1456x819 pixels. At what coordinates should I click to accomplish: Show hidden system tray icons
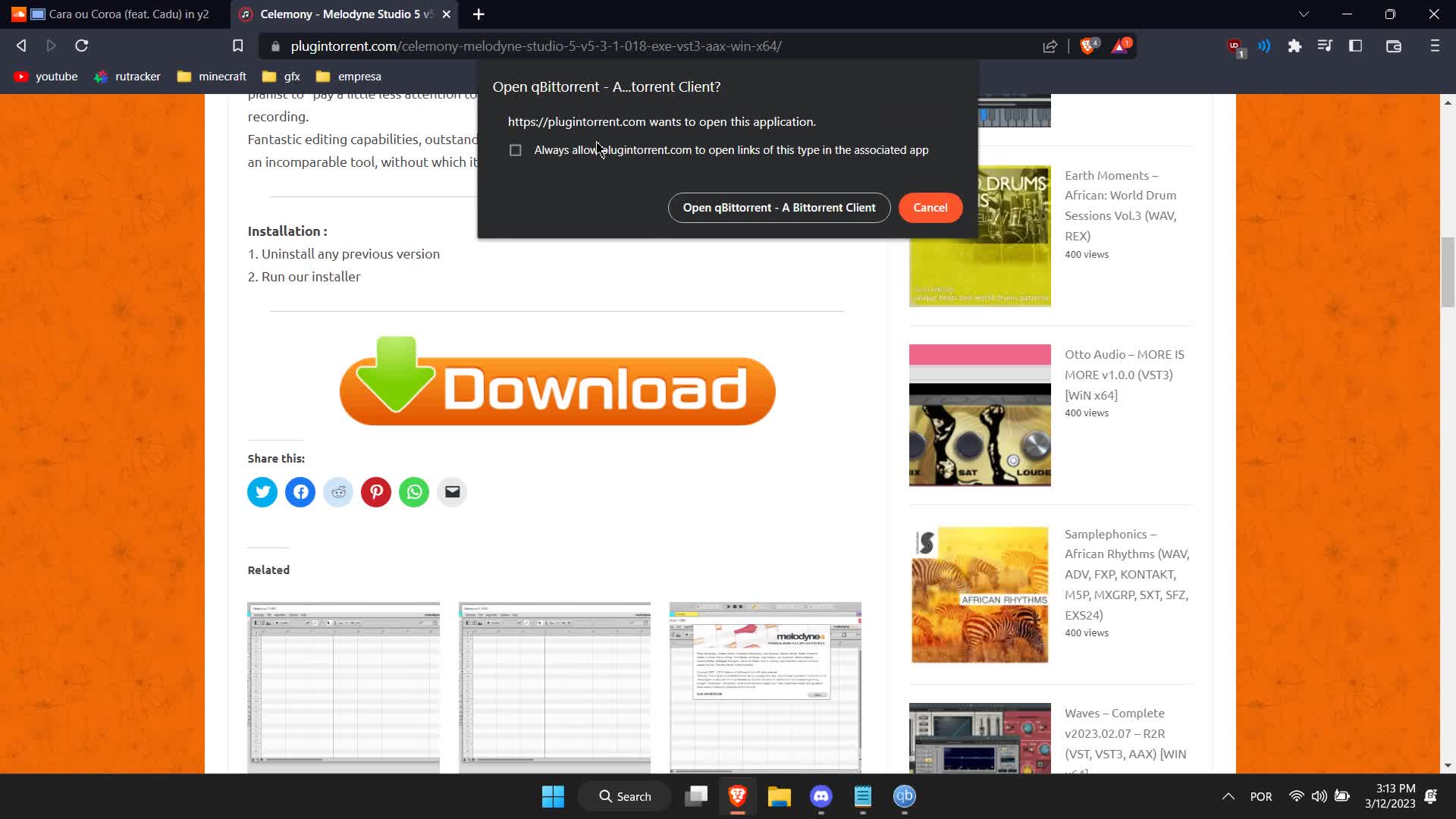(x=1228, y=796)
